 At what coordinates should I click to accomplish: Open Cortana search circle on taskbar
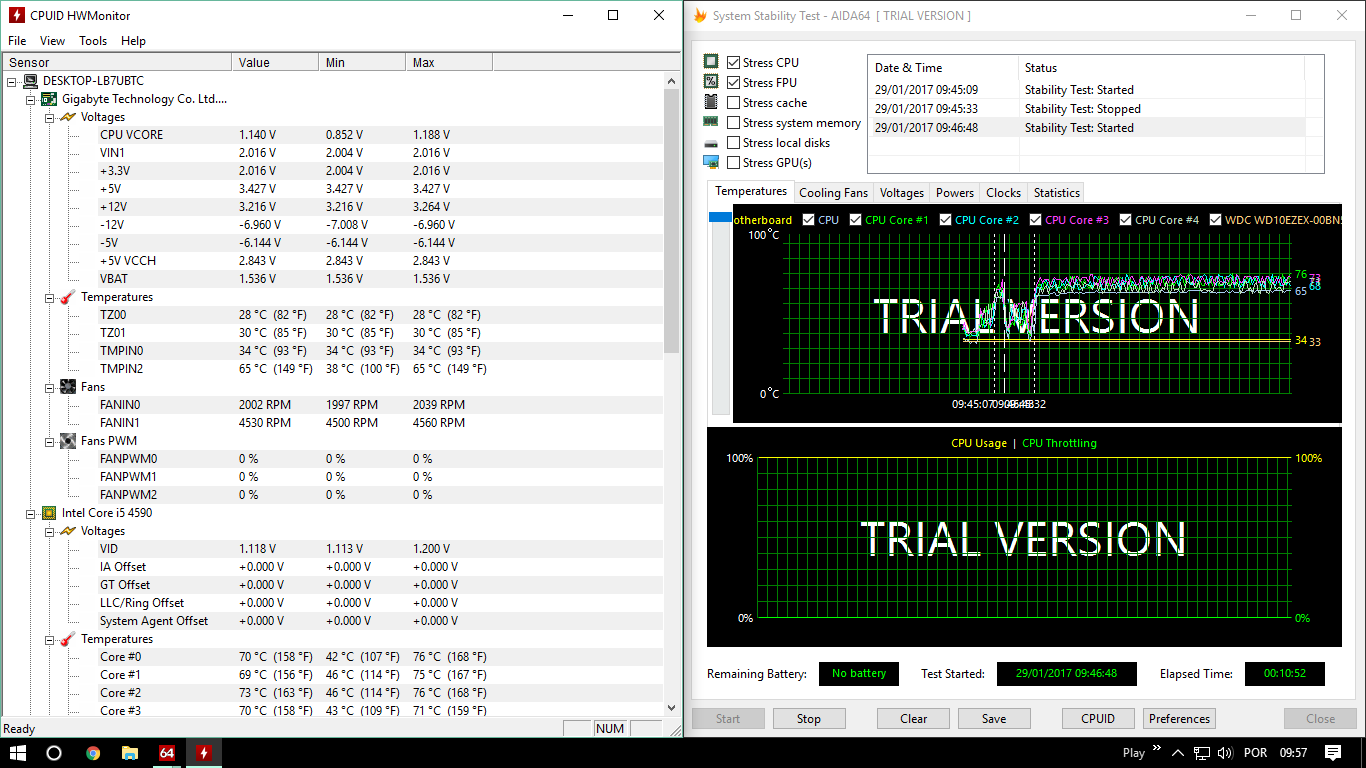point(54,752)
